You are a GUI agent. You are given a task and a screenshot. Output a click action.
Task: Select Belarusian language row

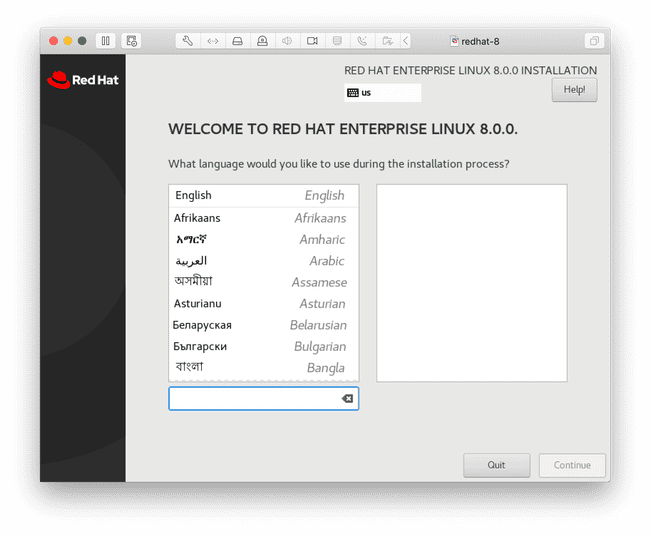264,325
